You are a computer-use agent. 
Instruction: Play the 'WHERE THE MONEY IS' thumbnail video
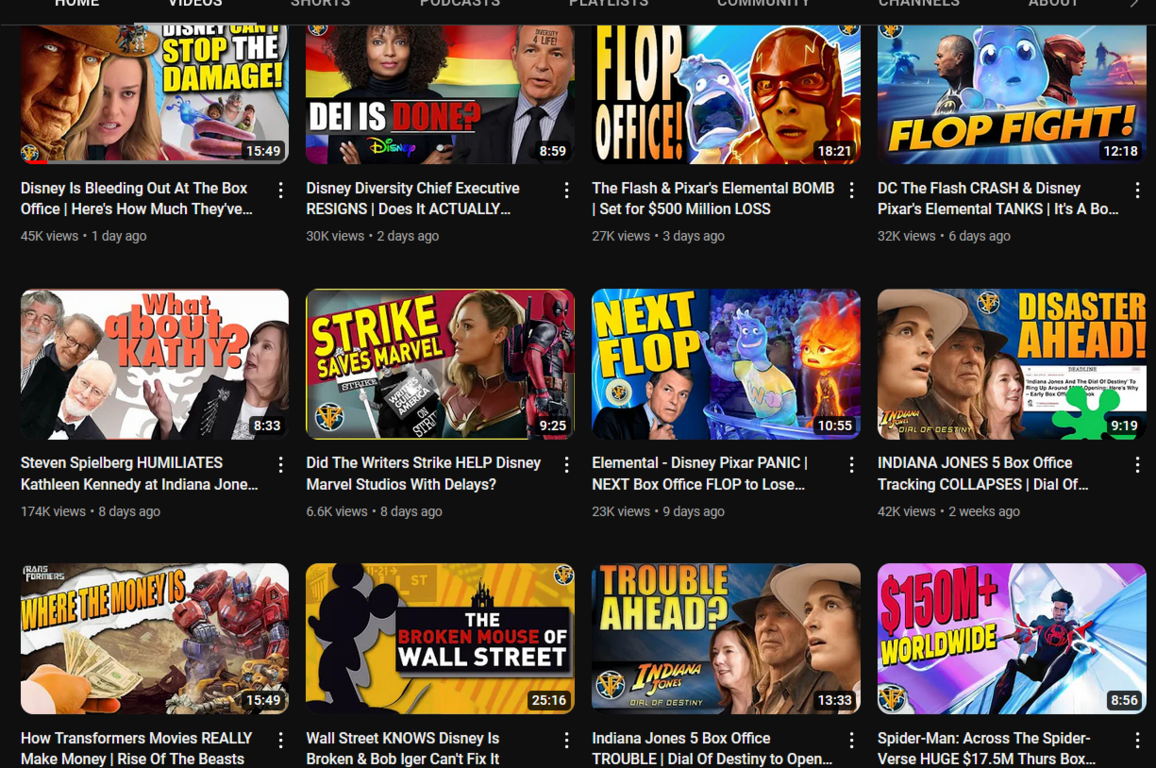(x=155, y=639)
